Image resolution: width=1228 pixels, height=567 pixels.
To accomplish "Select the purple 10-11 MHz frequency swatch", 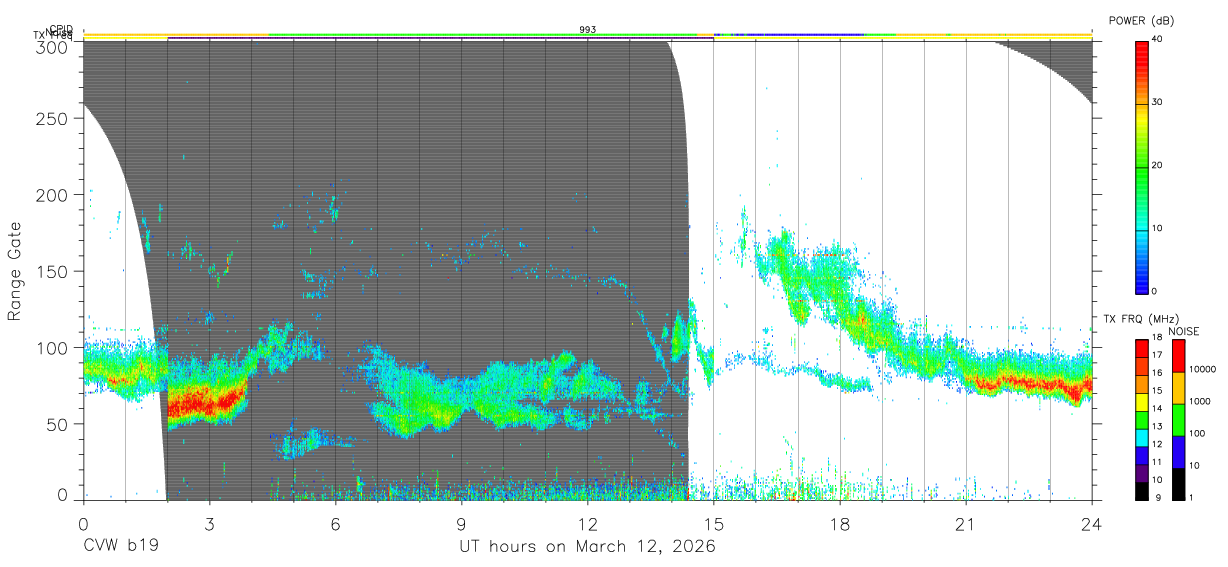I will pyautogui.click(x=1141, y=473).
